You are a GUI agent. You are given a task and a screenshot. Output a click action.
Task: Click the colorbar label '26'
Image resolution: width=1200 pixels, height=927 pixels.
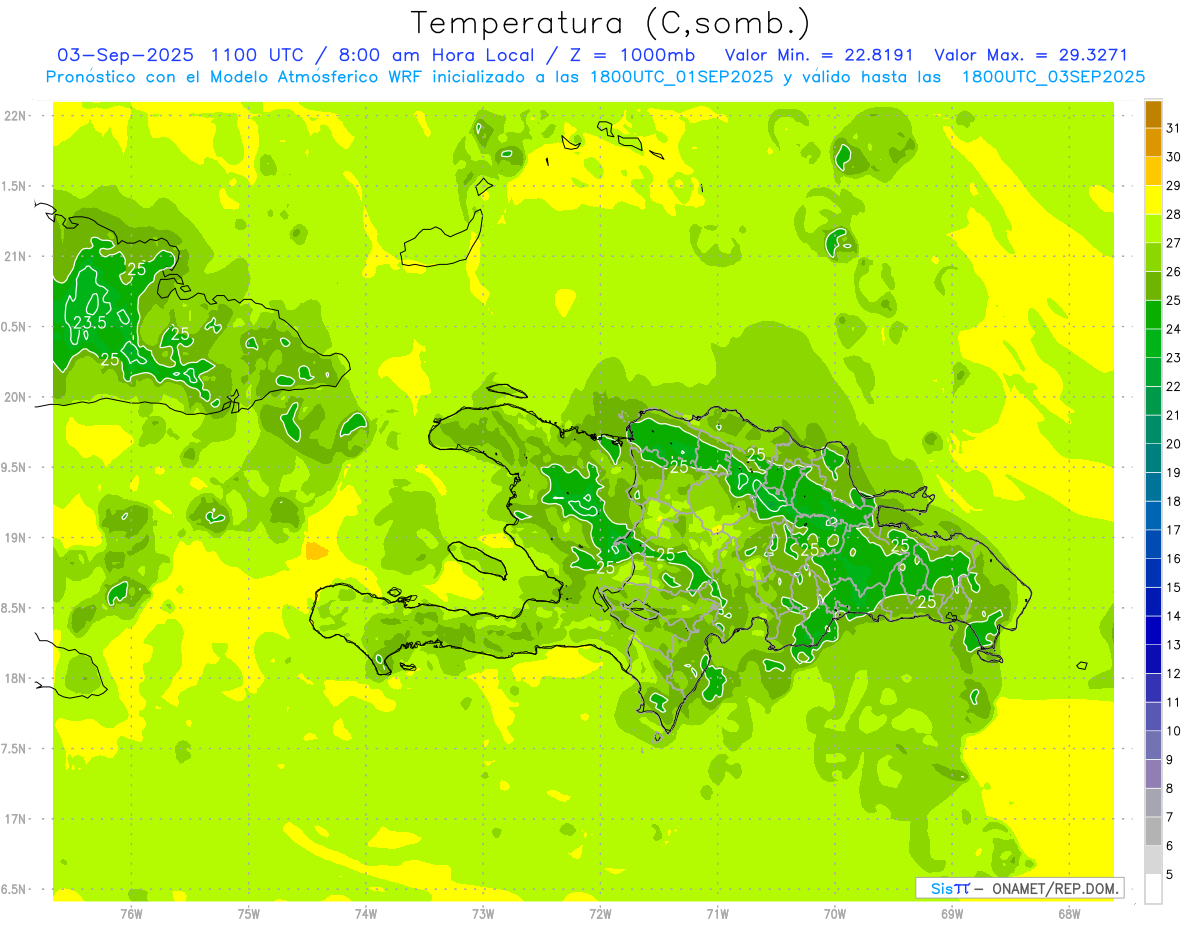[1174, 272]
